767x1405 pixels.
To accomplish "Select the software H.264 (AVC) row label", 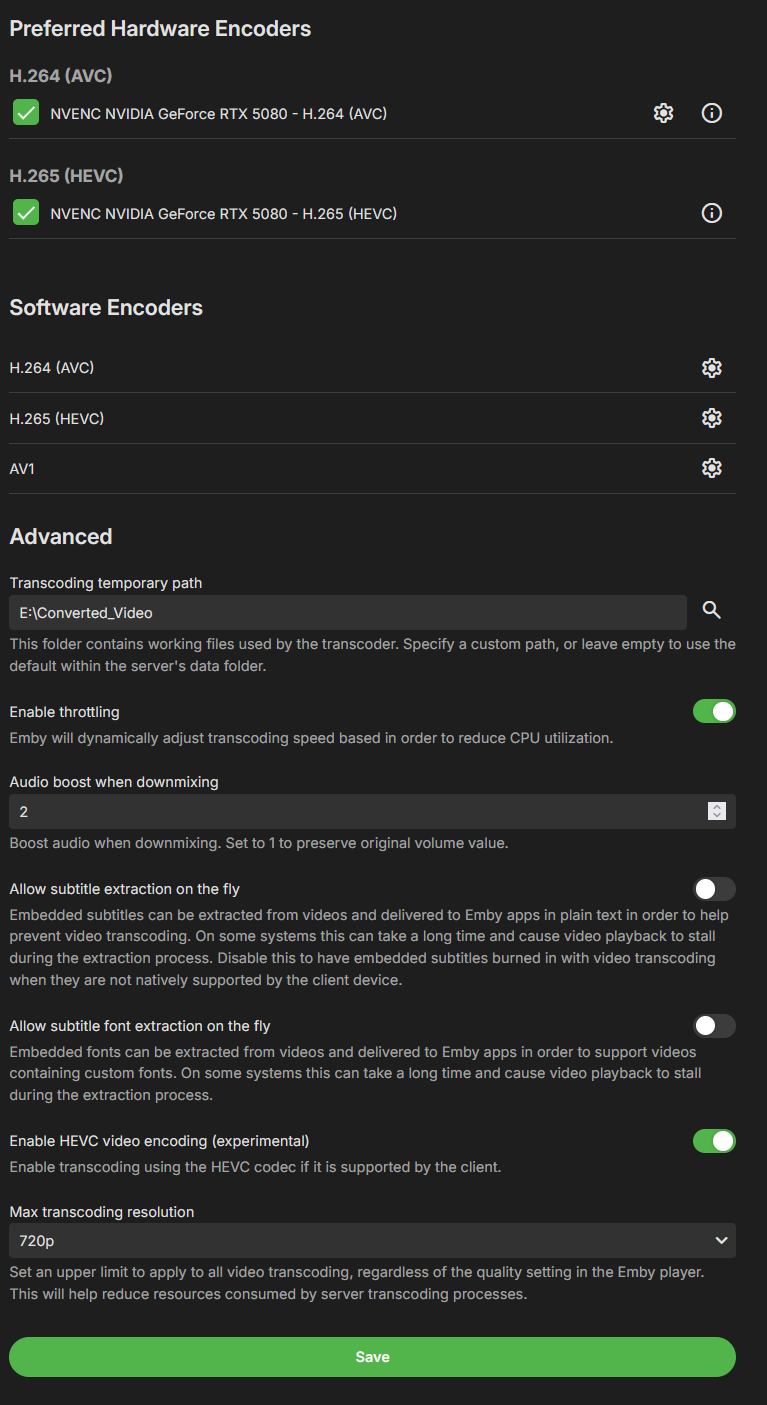I will point(52,368).
